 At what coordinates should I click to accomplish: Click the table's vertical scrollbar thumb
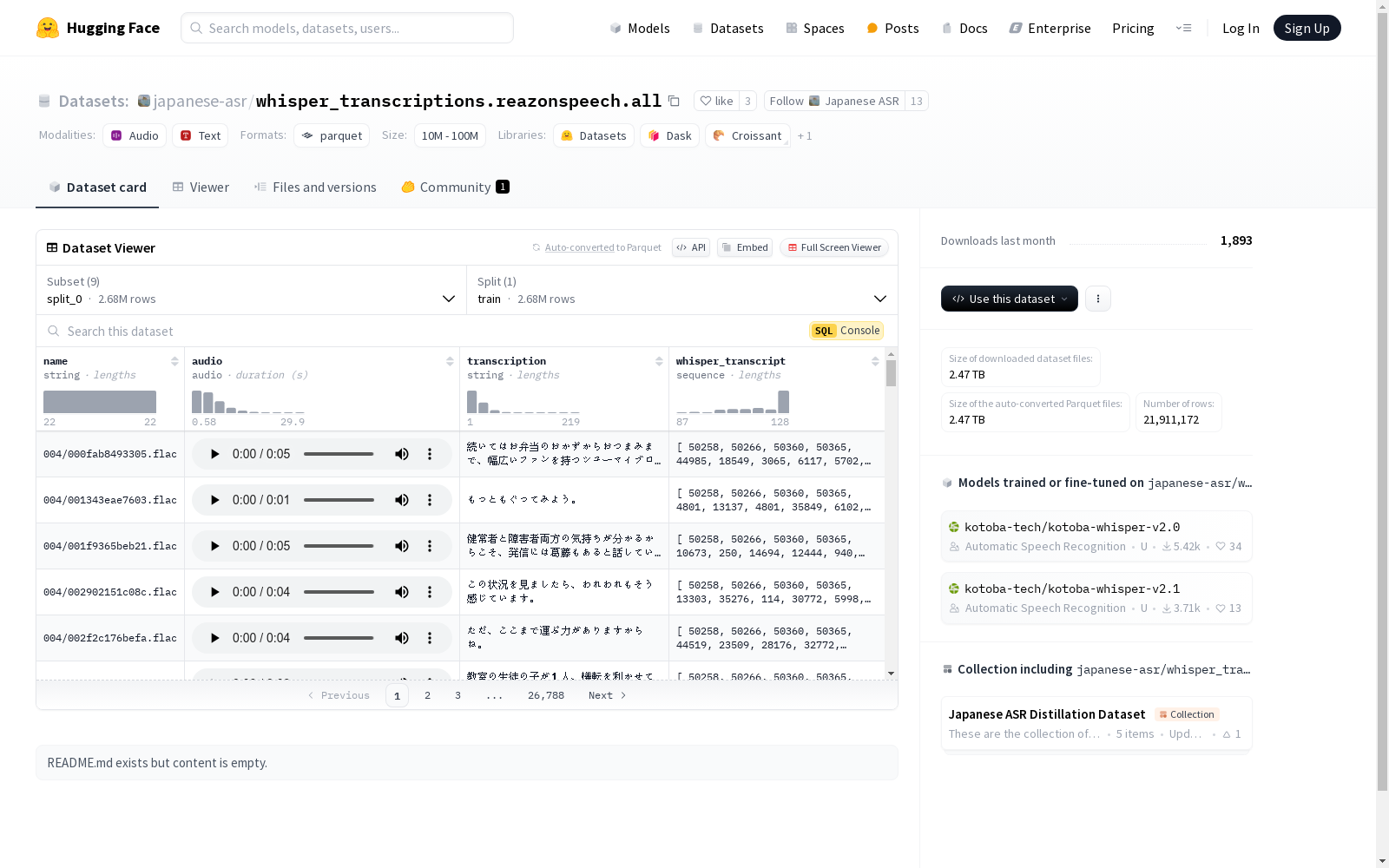[x=891, y=373]
